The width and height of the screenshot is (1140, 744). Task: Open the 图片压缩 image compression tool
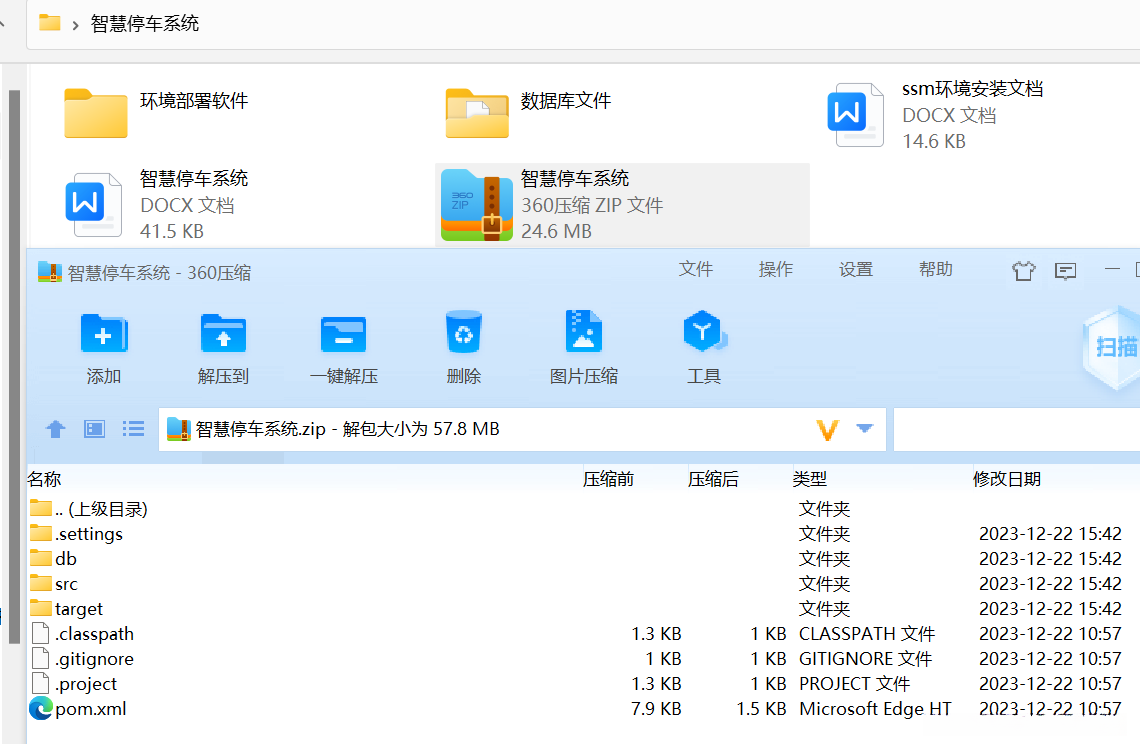point(583,348)
